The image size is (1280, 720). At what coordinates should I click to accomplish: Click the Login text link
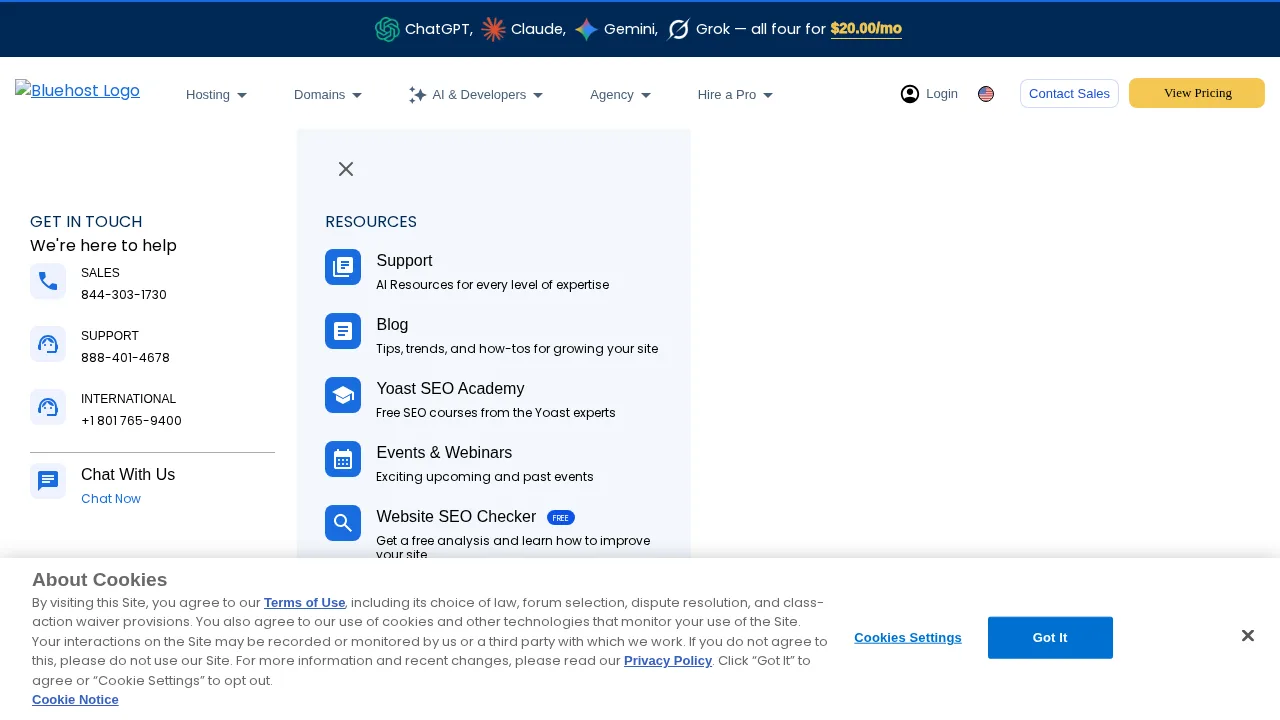[x=942, y=94]
